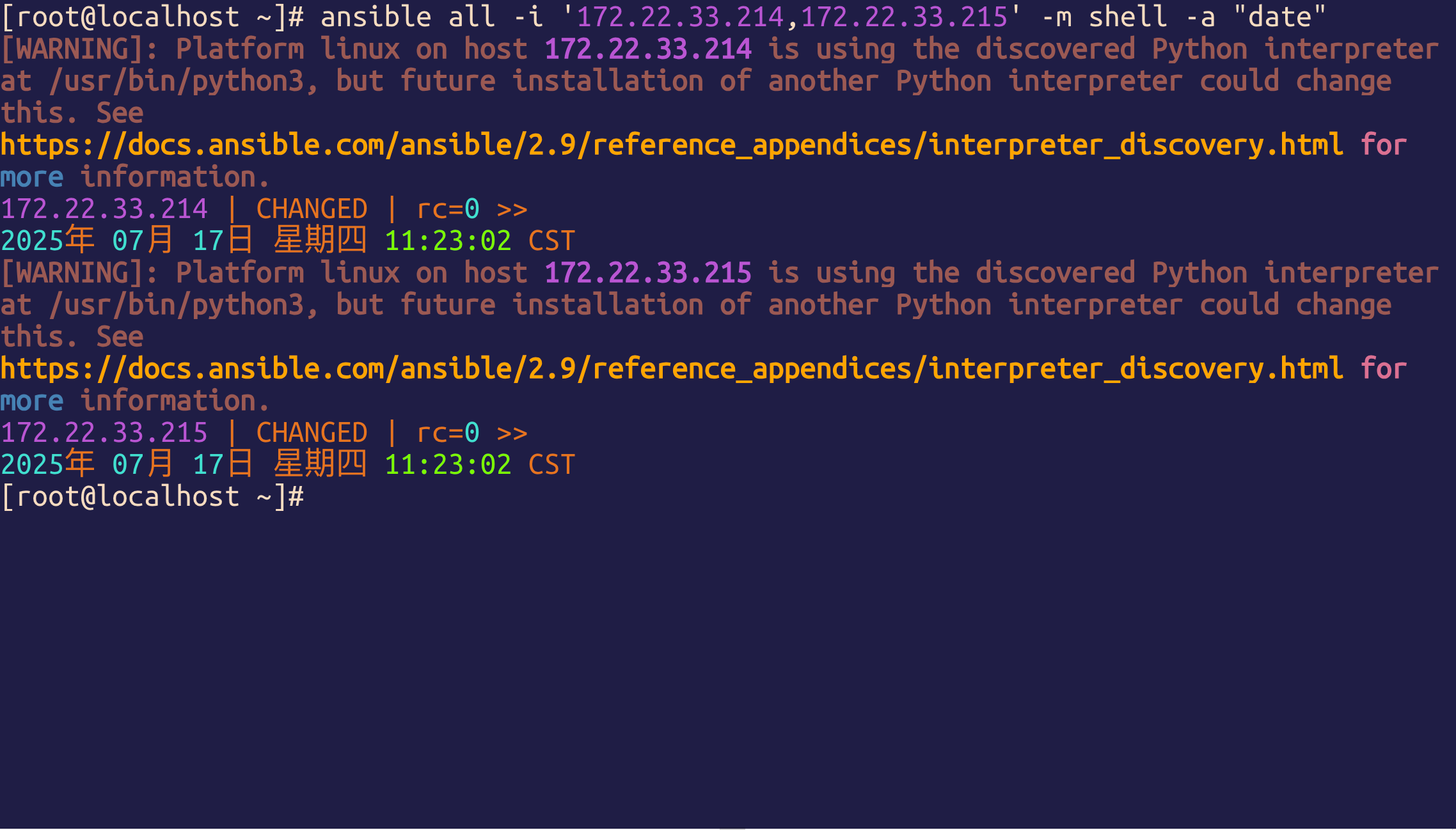Open the first interpreter_discovery.html documentation link
The image size is (1456, 830).
(x=672, y=145)
